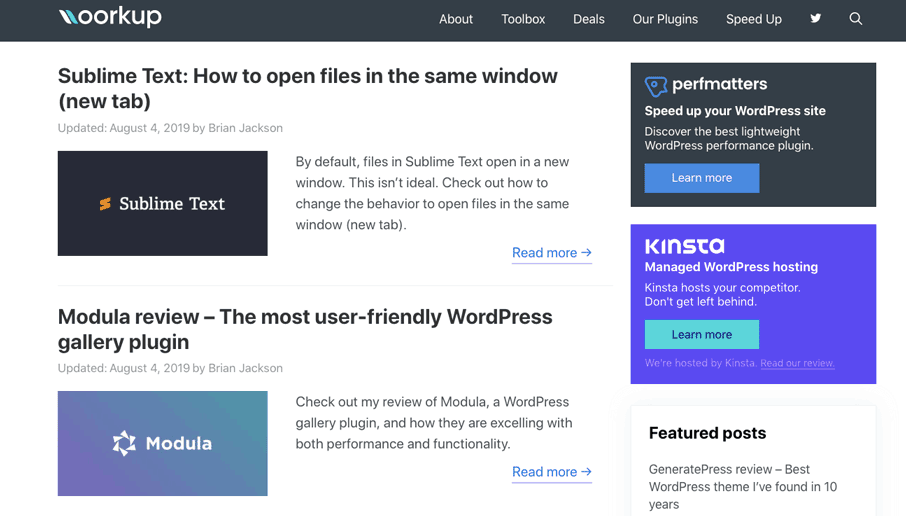Open the woorkup logo homepage
906x516 pixels.
coord(110,17)
